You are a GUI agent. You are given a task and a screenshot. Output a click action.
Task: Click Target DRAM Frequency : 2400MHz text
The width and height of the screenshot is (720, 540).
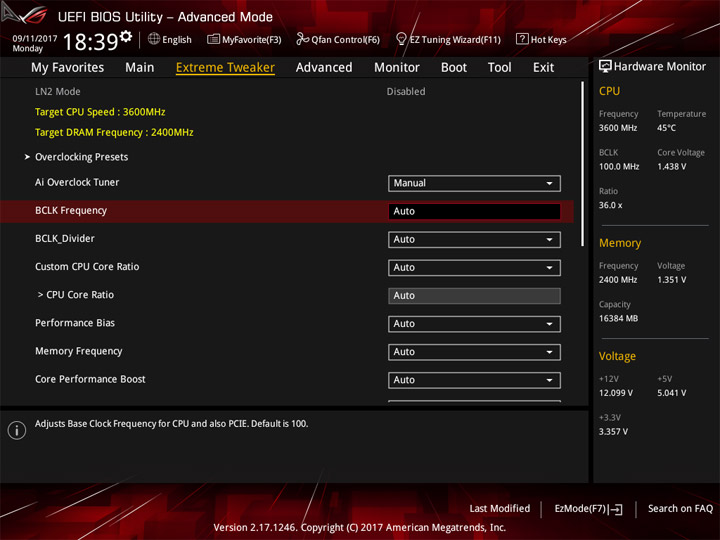pos(114,132)
